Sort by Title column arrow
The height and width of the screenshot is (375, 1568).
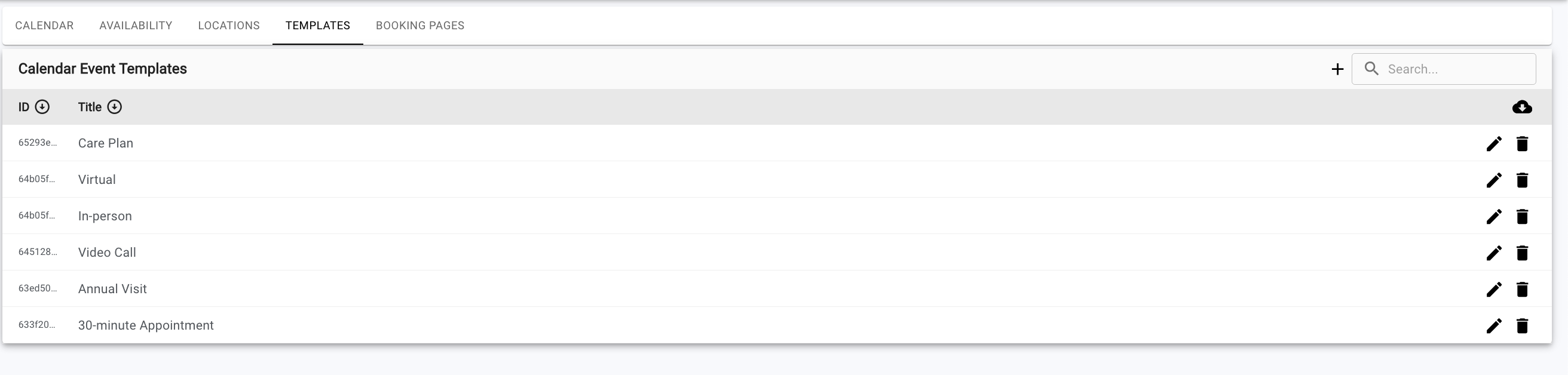(115, 107)
